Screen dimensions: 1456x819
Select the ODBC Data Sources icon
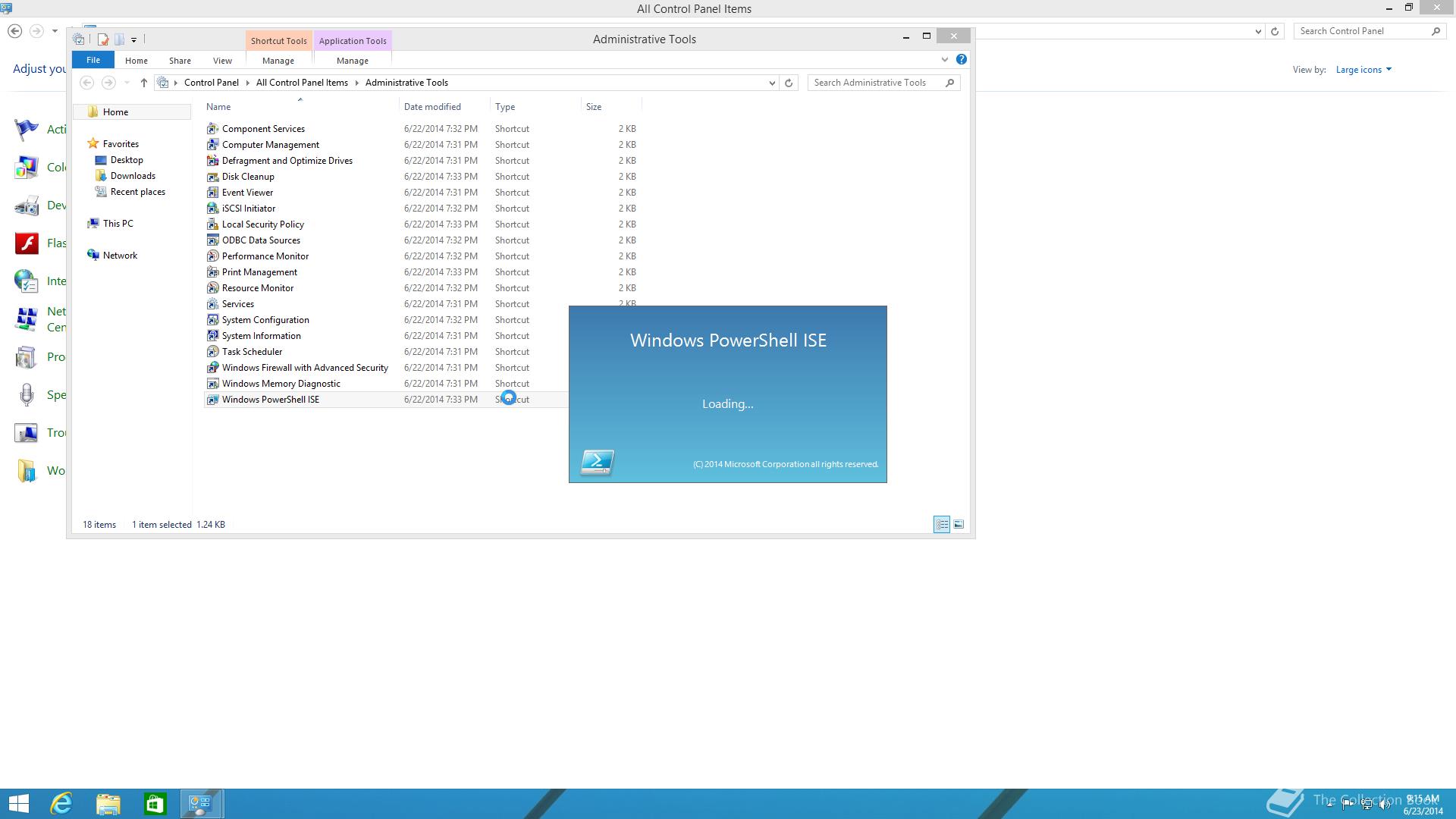coord(212,240)
